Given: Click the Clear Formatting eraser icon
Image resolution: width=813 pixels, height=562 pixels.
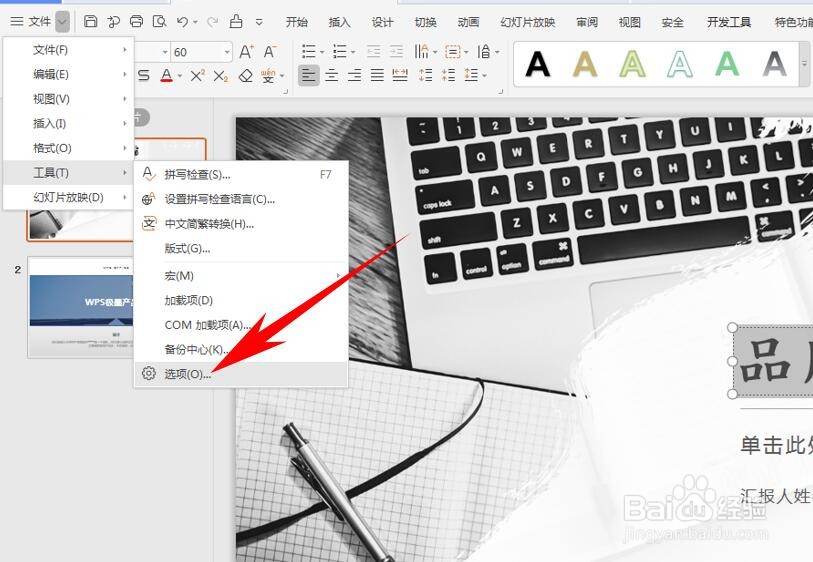Looking at the screenshot, I should [245, 76].
